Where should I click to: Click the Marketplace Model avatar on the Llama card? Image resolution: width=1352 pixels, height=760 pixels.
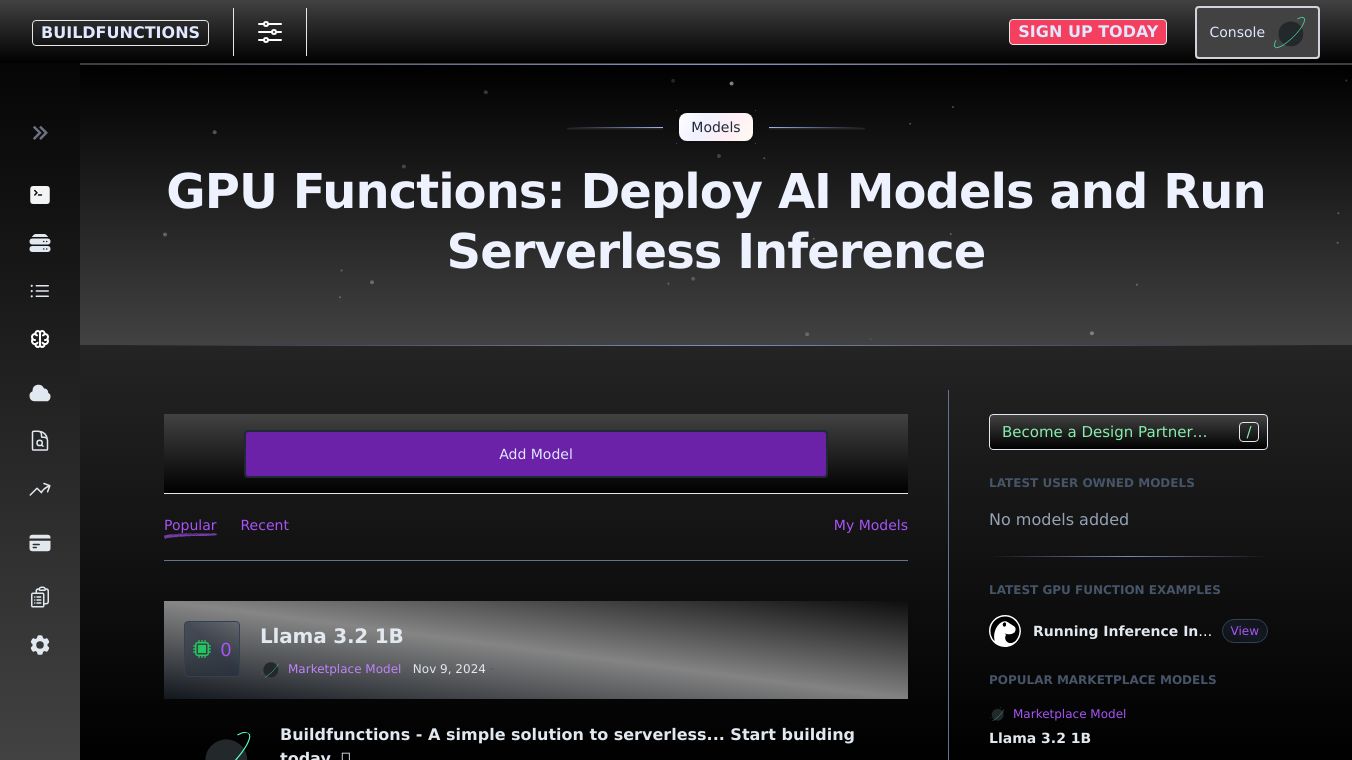click(x=270, y=670)
